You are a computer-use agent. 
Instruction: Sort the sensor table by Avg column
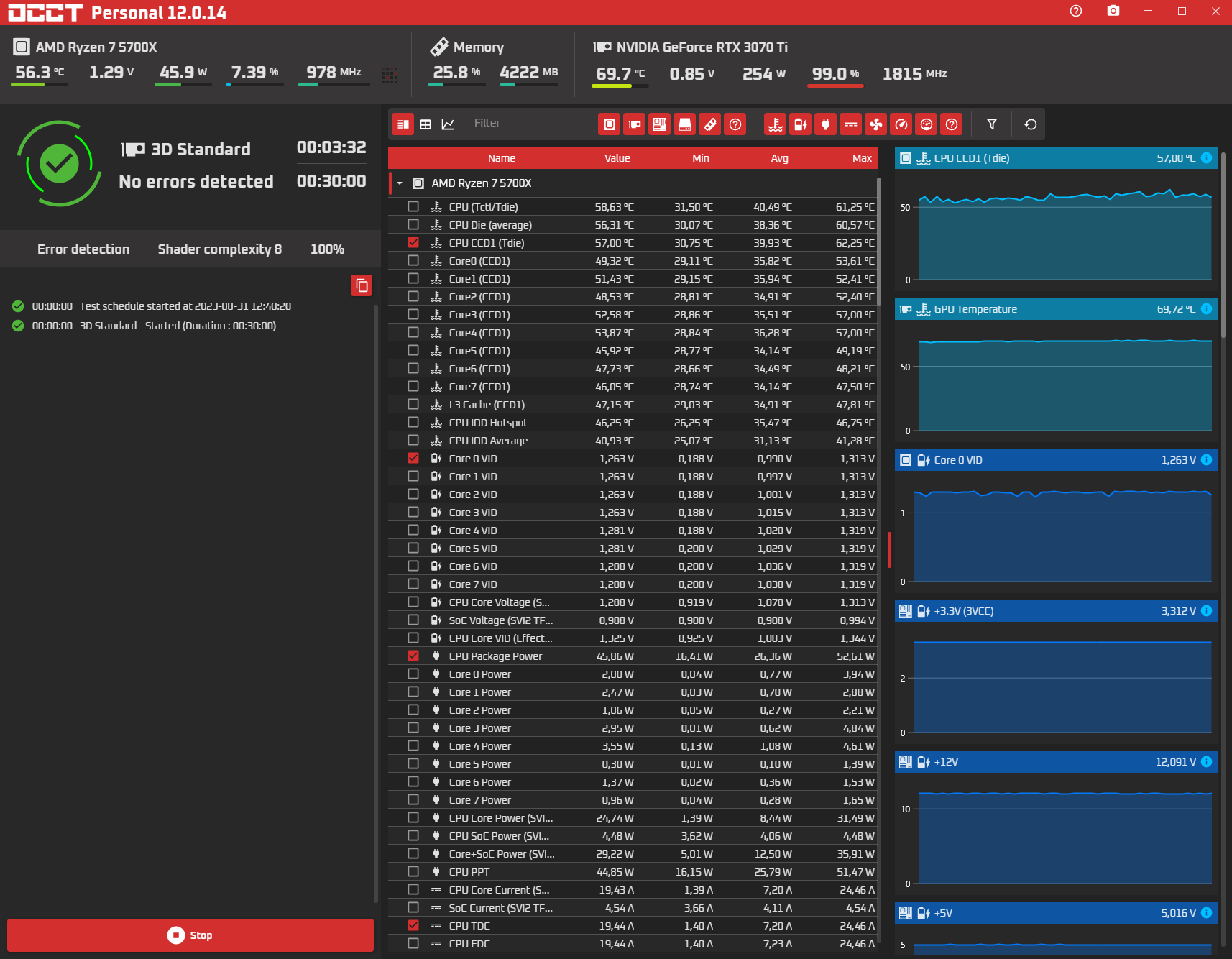pos(780,158)
